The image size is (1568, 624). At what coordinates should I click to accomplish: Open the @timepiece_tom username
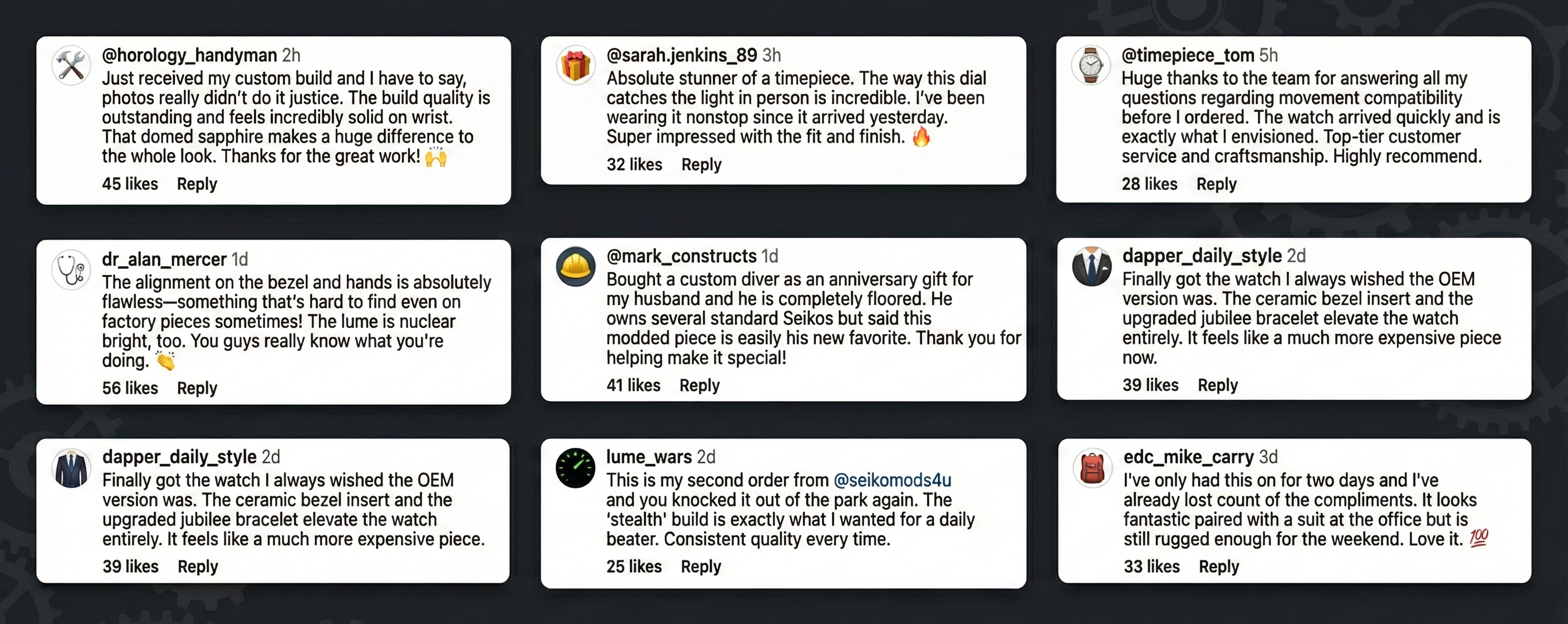pos(1188,56)
